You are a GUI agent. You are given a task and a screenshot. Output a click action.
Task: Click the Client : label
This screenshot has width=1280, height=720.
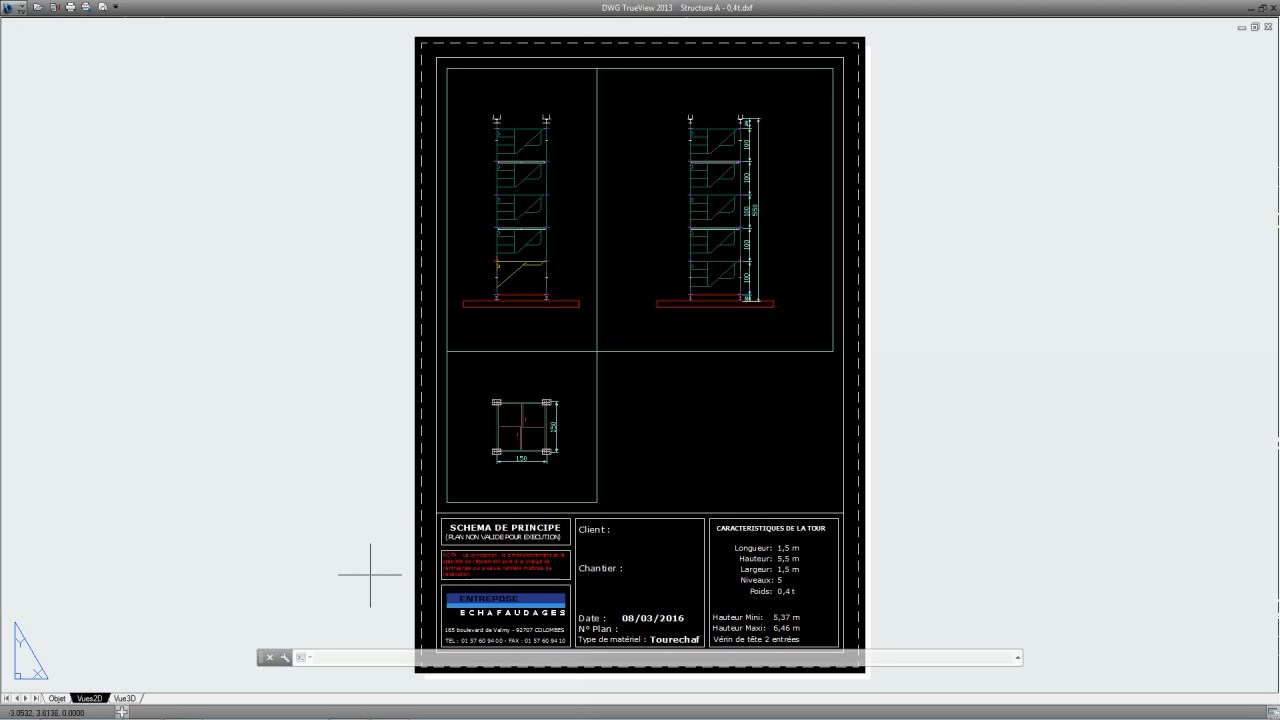594,530
